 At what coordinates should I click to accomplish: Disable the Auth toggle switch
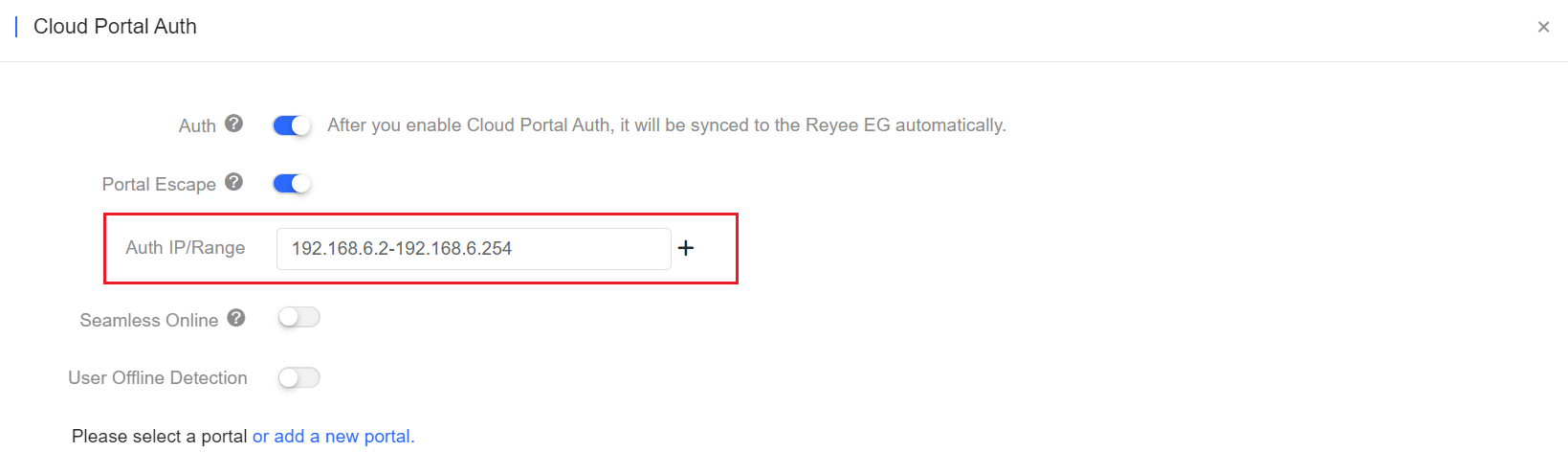click(x=292, y=125)
